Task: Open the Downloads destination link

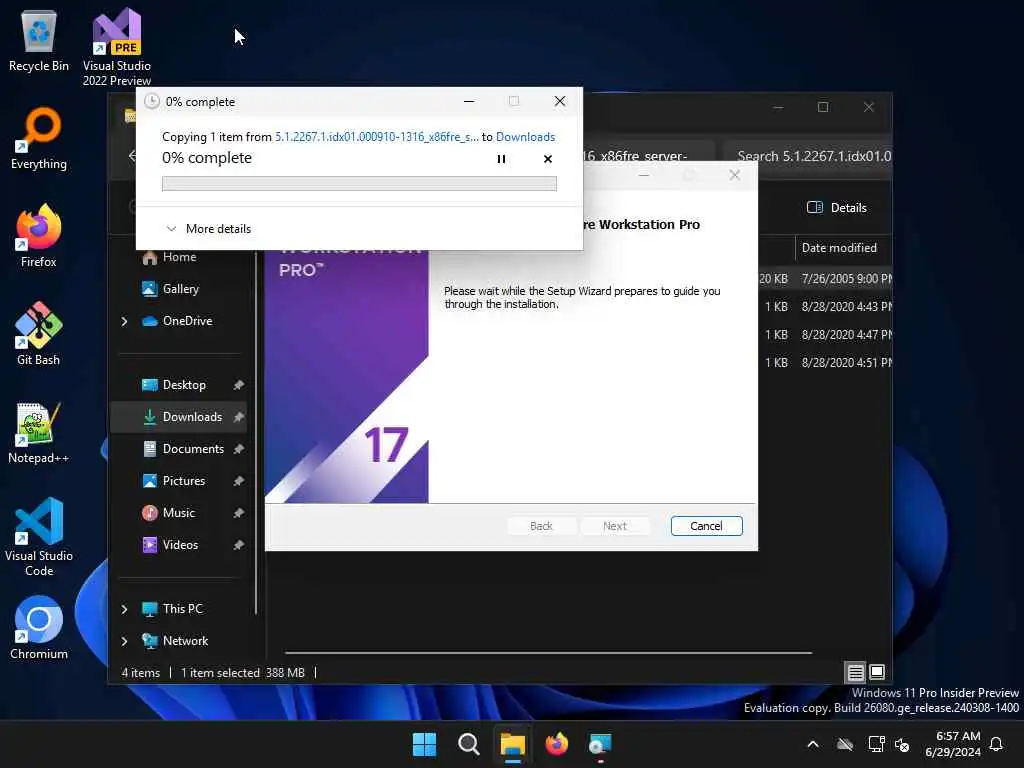Action: [525, 136]
